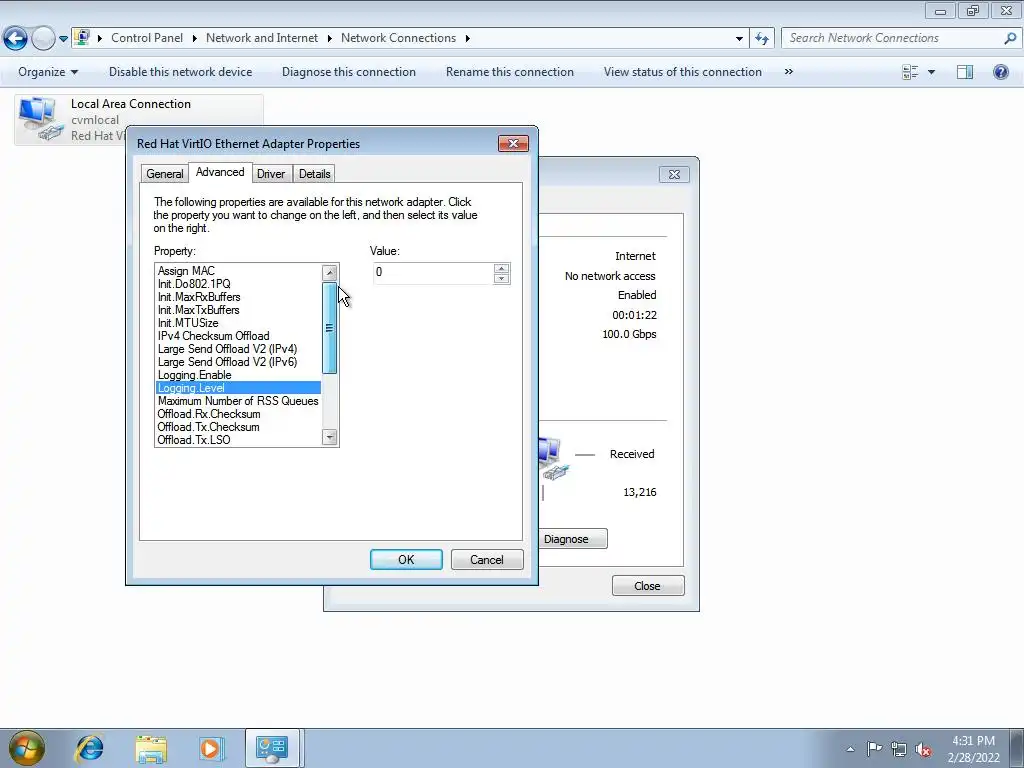Switch to the General tab
Image resolution: width=1024 pixels, height=768 pixels.
click(x=165, y=174)
